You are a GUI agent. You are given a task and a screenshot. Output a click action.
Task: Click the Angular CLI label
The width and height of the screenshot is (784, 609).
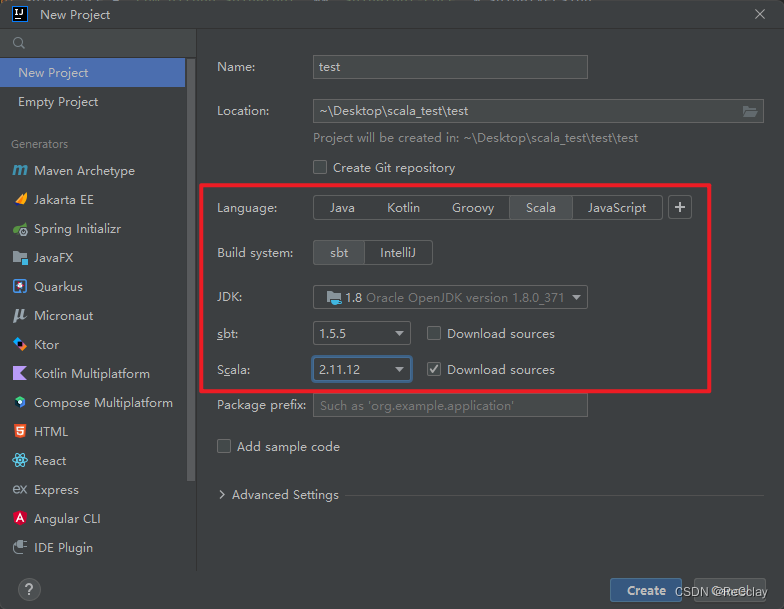point(67,518)
